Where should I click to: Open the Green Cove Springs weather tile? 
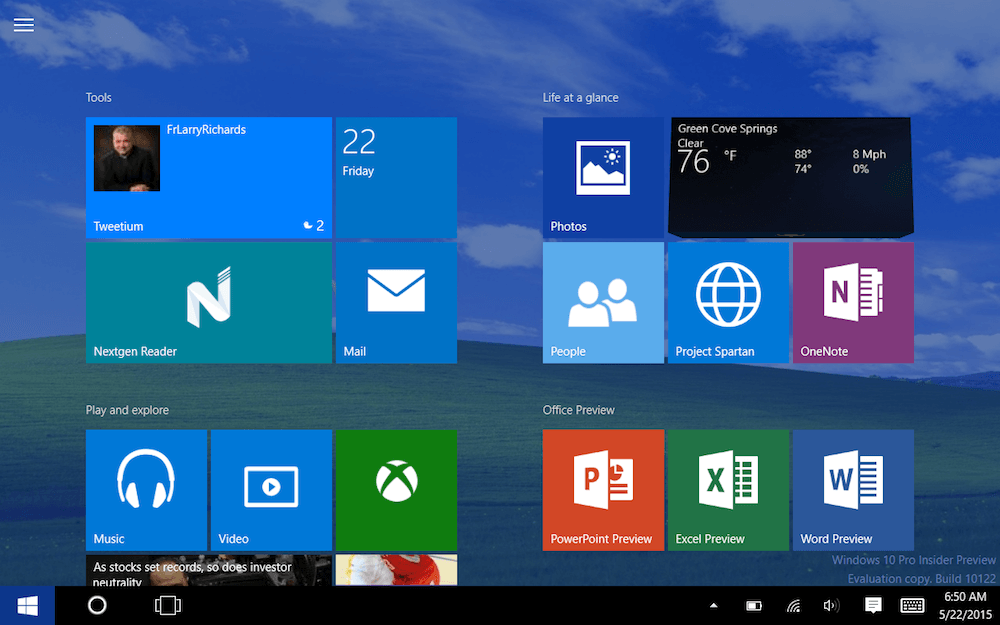pos(790,178)
